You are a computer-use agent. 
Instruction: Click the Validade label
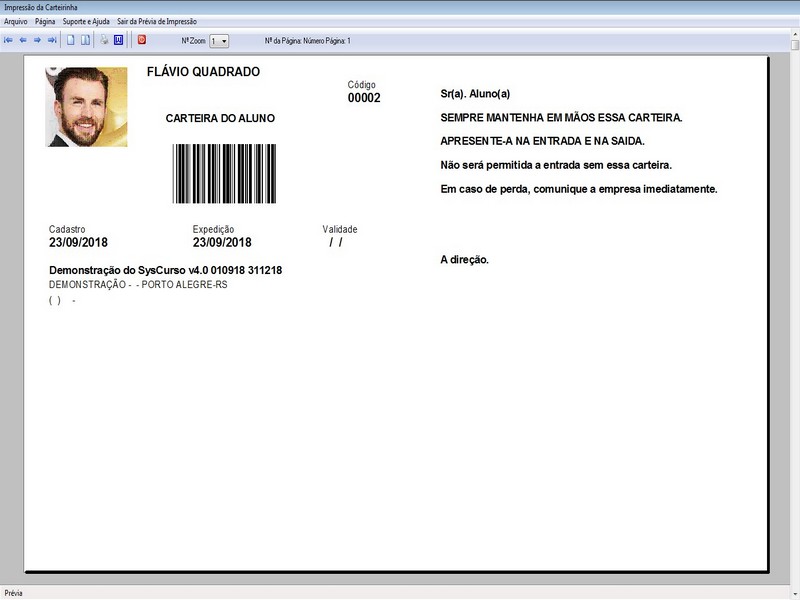click(339, 230)
